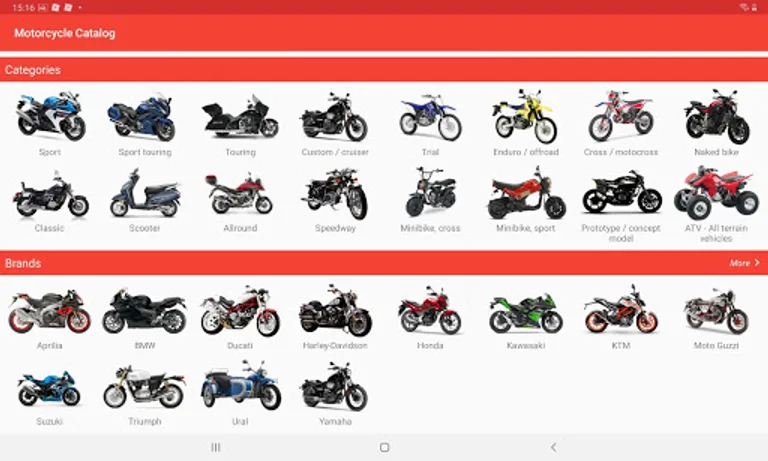This screenshot has width=768, height=461.
Task: Open the Aprilia brand motorcycle image
Action: coord(50,311)
